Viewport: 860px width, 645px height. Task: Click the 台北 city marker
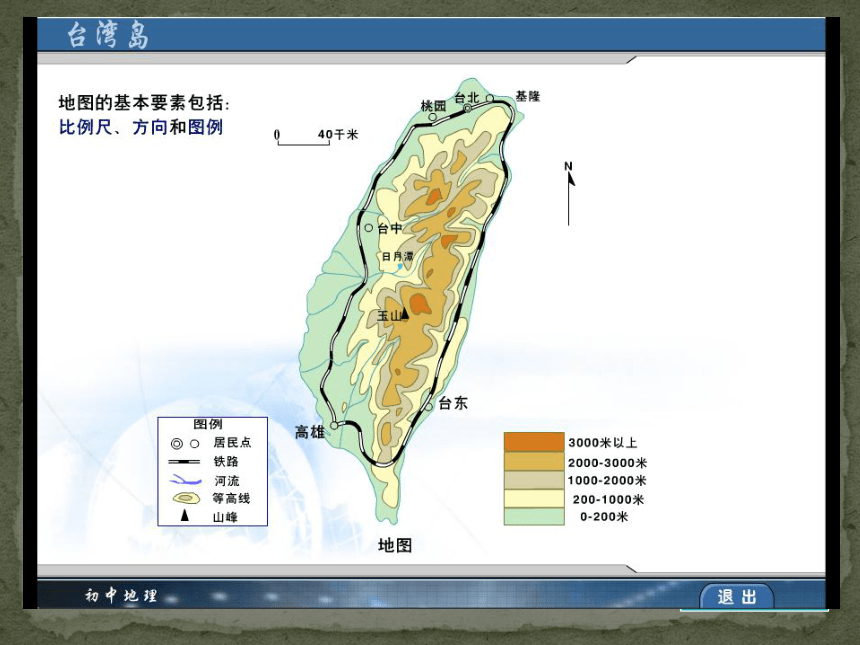pyautogui.click(x=467, y=109)
